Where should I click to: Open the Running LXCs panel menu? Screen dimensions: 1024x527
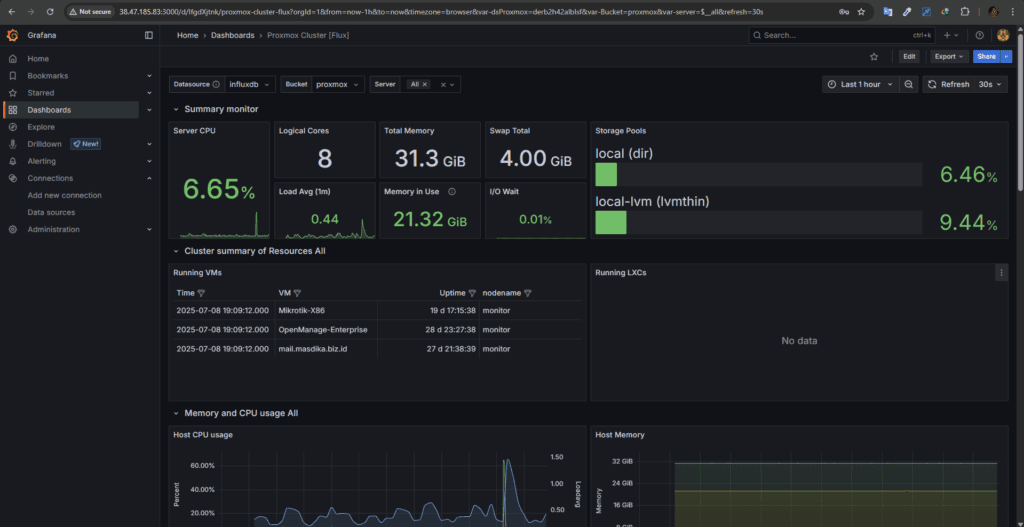(x=1001, y=272)
